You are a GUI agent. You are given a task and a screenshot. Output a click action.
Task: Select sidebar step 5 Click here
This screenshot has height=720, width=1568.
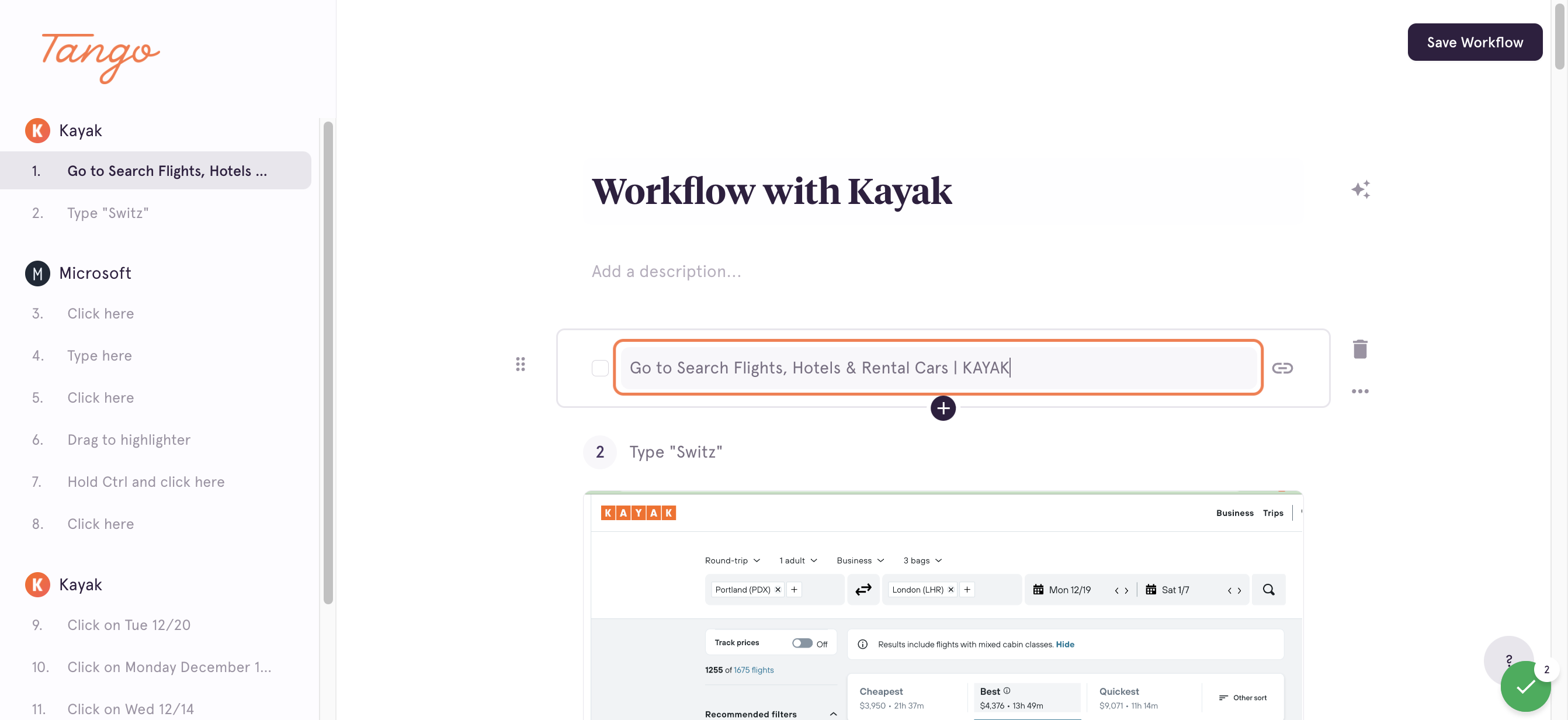tap(155, 398)
